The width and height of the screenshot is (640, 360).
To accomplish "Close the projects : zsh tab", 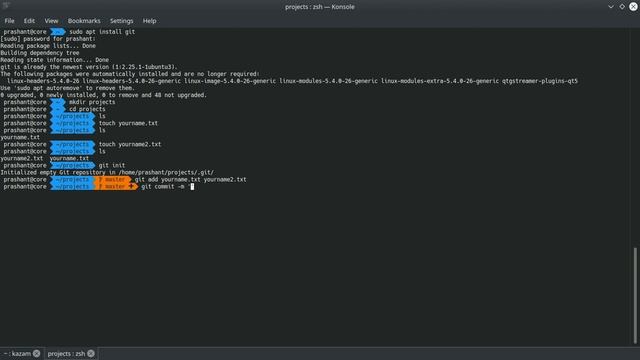I will click(91, 353).
